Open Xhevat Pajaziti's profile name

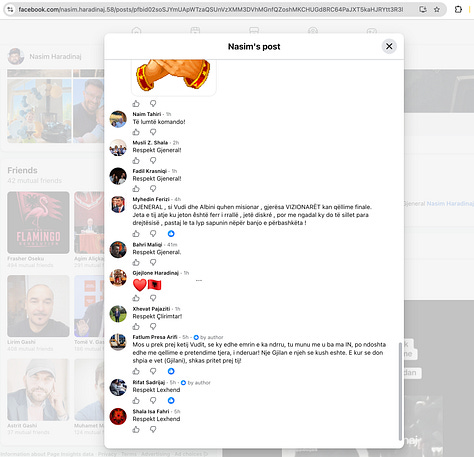coord(151,309)
